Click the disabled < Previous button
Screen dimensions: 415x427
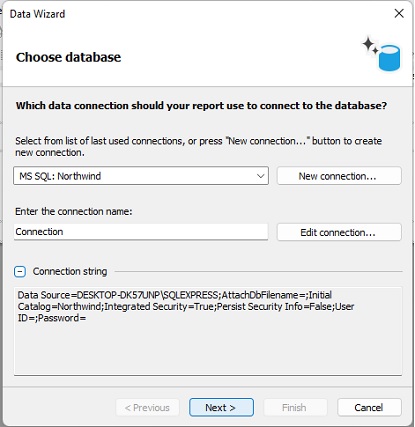pyautogui.click(x=147, y=407)
